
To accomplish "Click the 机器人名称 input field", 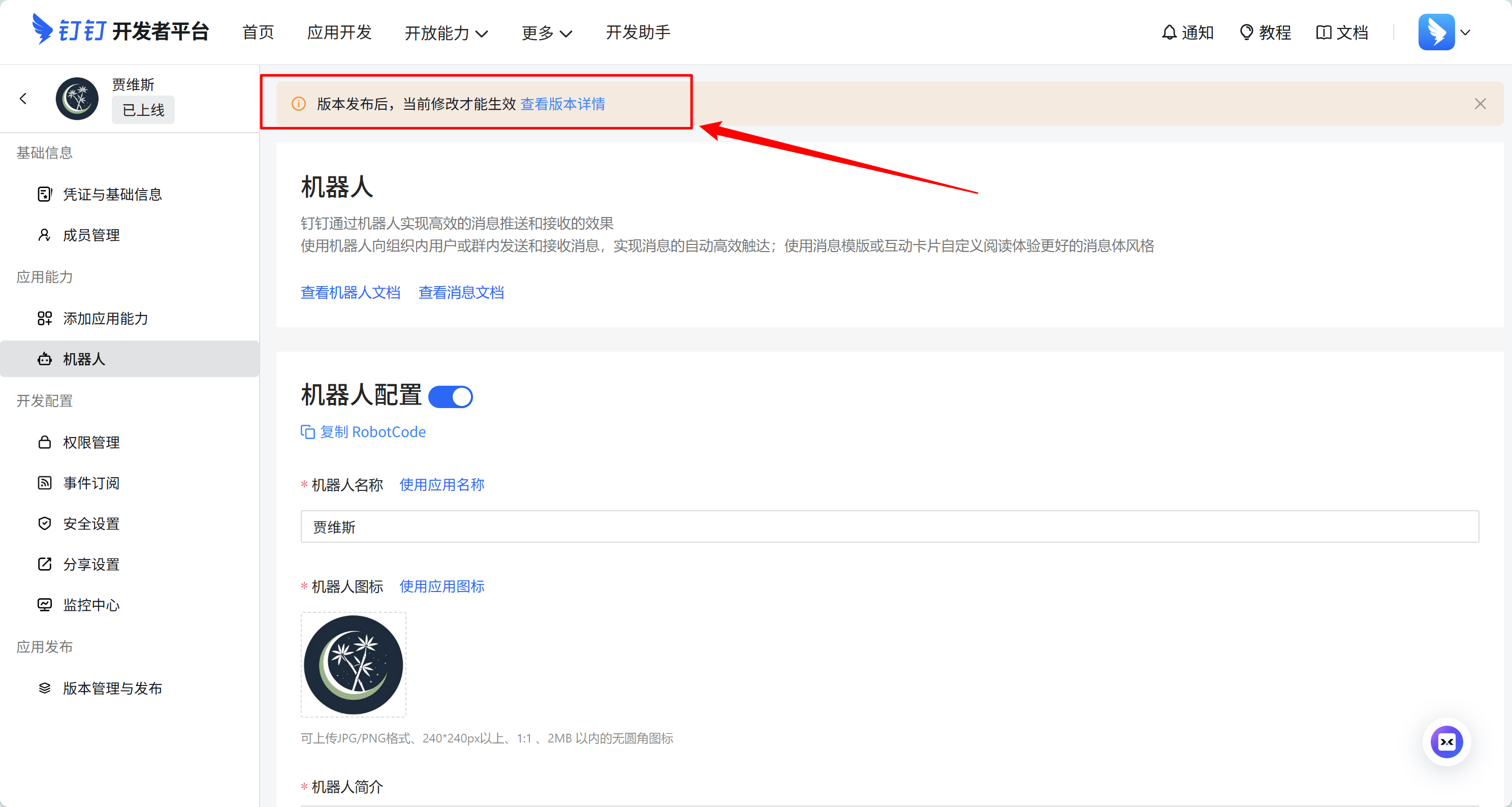I will point(889,526).
